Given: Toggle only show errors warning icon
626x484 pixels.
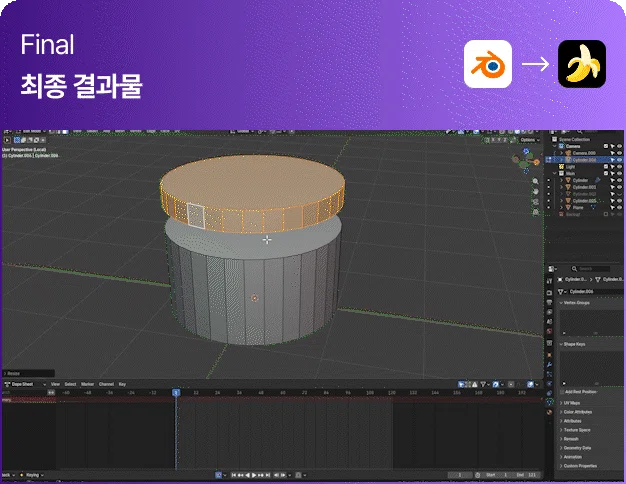Looking at the screenshot, I should [475, 385].
